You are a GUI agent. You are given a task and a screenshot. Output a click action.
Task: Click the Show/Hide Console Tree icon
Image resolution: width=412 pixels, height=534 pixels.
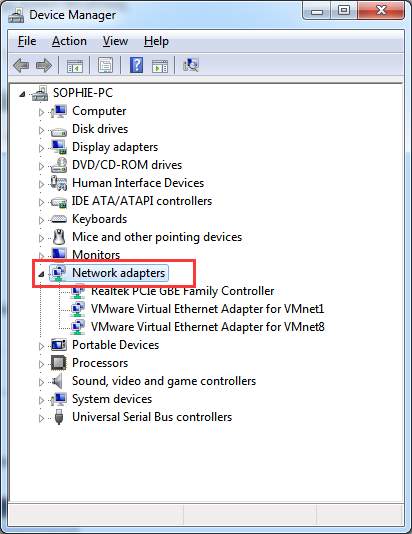(x=75, y=65)
